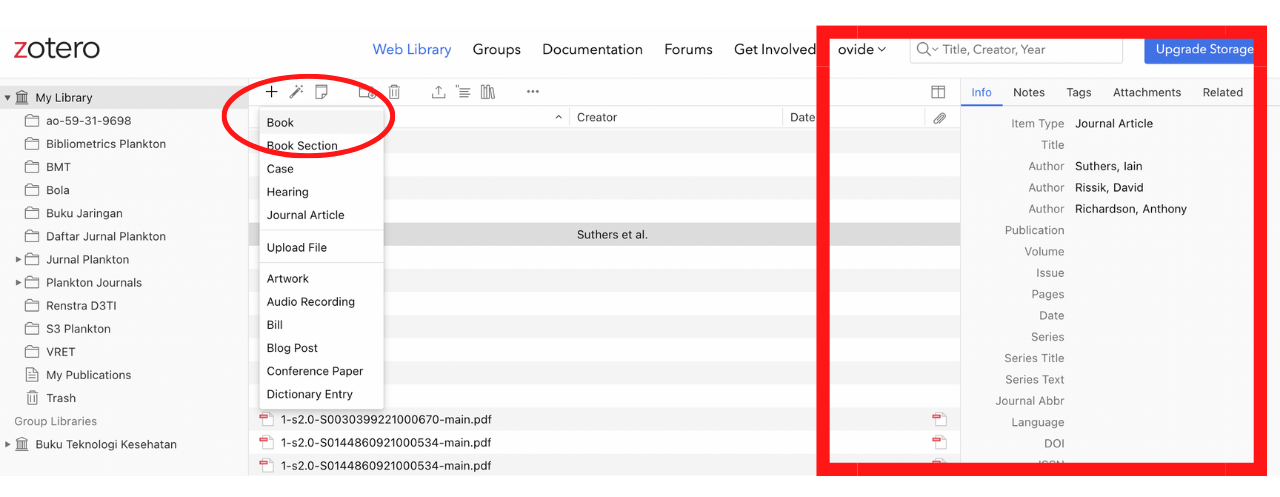Open the Bola collection
This screenshot has height=497, width=1280.
pos(58,190)
